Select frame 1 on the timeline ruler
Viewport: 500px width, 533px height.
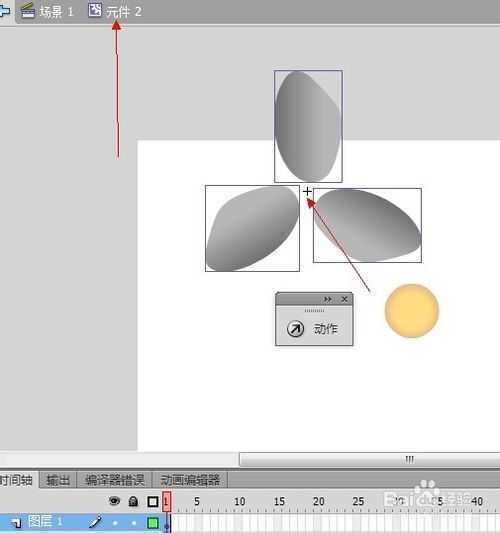pos(166,501)
